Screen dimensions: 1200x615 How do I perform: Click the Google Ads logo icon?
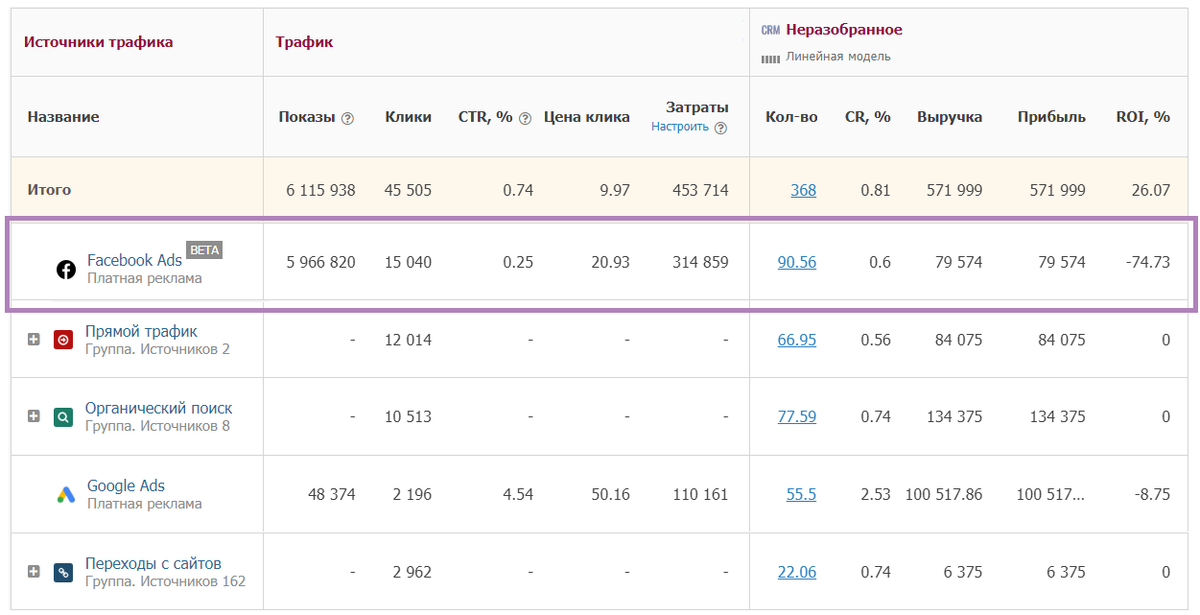click(66, 494)
